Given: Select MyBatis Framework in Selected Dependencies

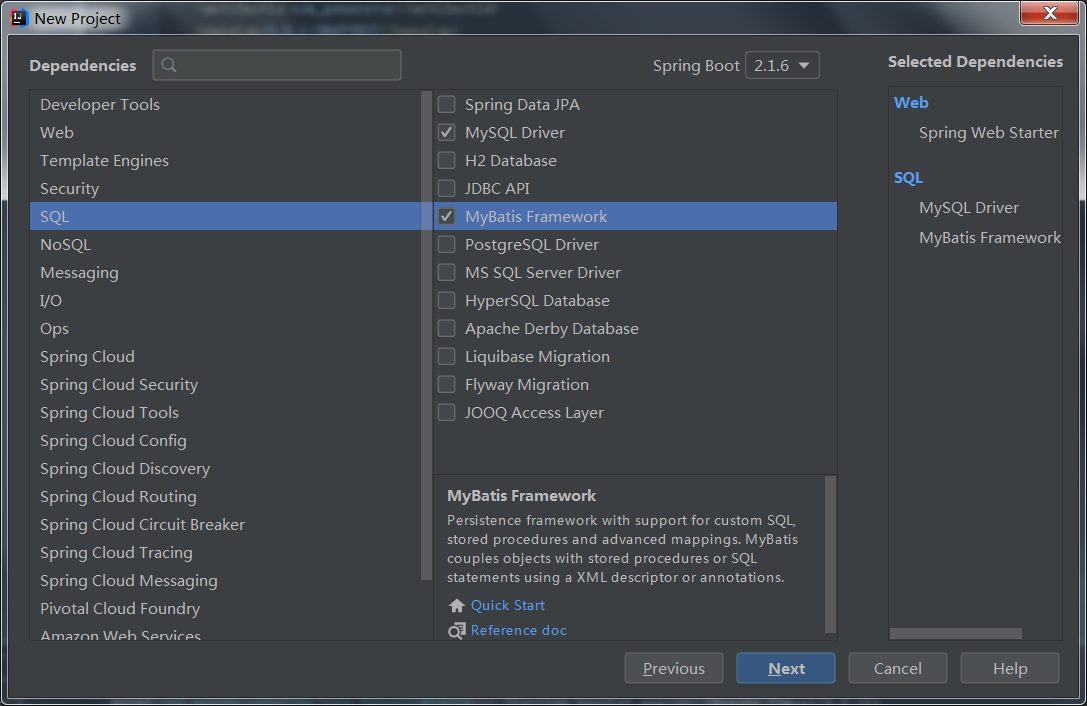Looking at the screenshot, I should pos(990,238).
